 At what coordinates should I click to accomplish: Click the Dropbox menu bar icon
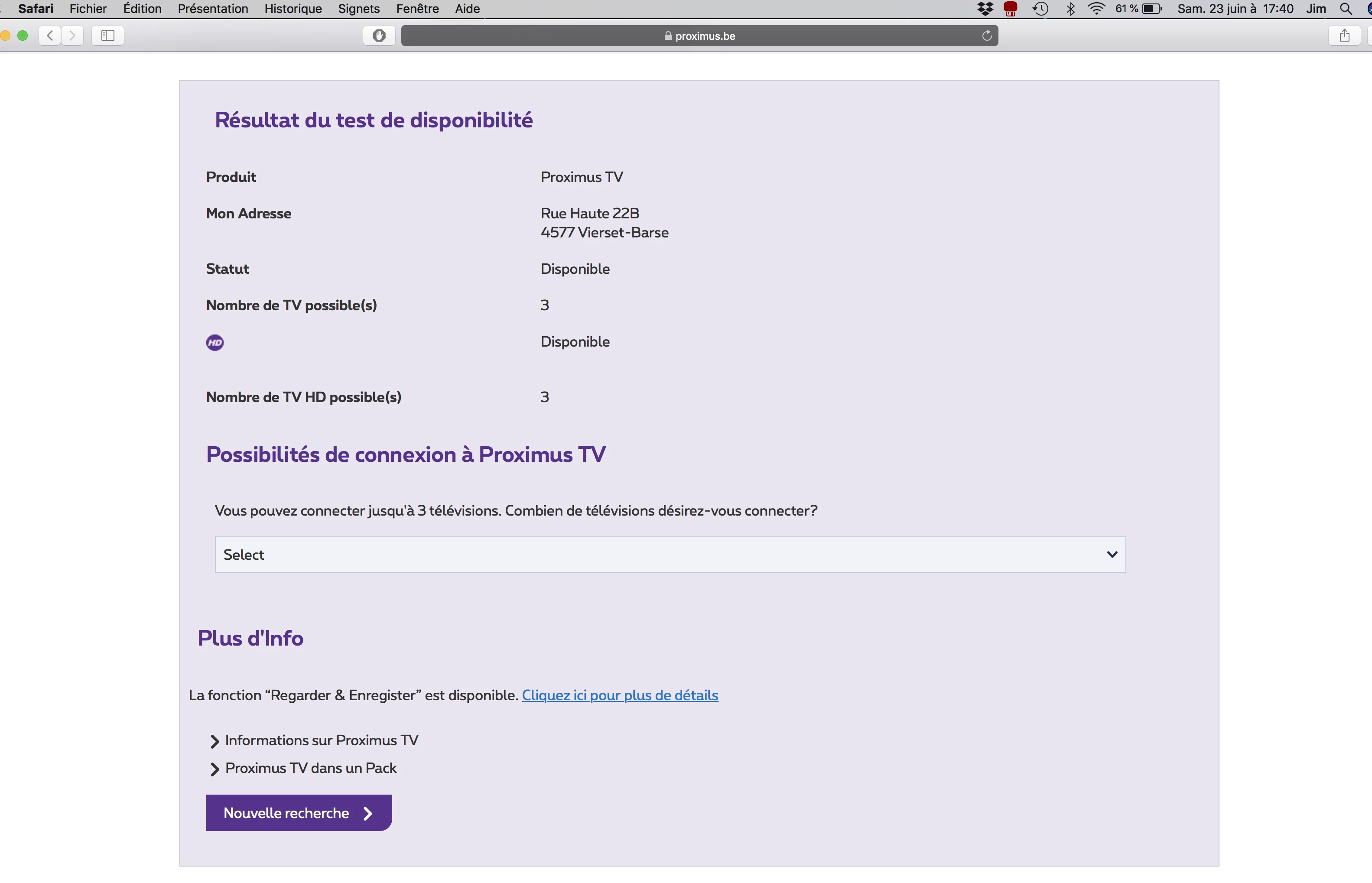[x=985, y=9]
